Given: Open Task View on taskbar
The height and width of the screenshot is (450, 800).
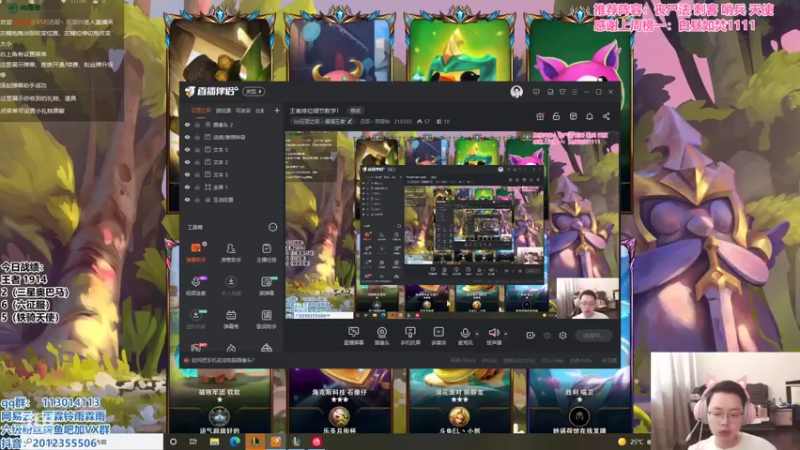Looking at the screenshot, I should tap(193, 442).
